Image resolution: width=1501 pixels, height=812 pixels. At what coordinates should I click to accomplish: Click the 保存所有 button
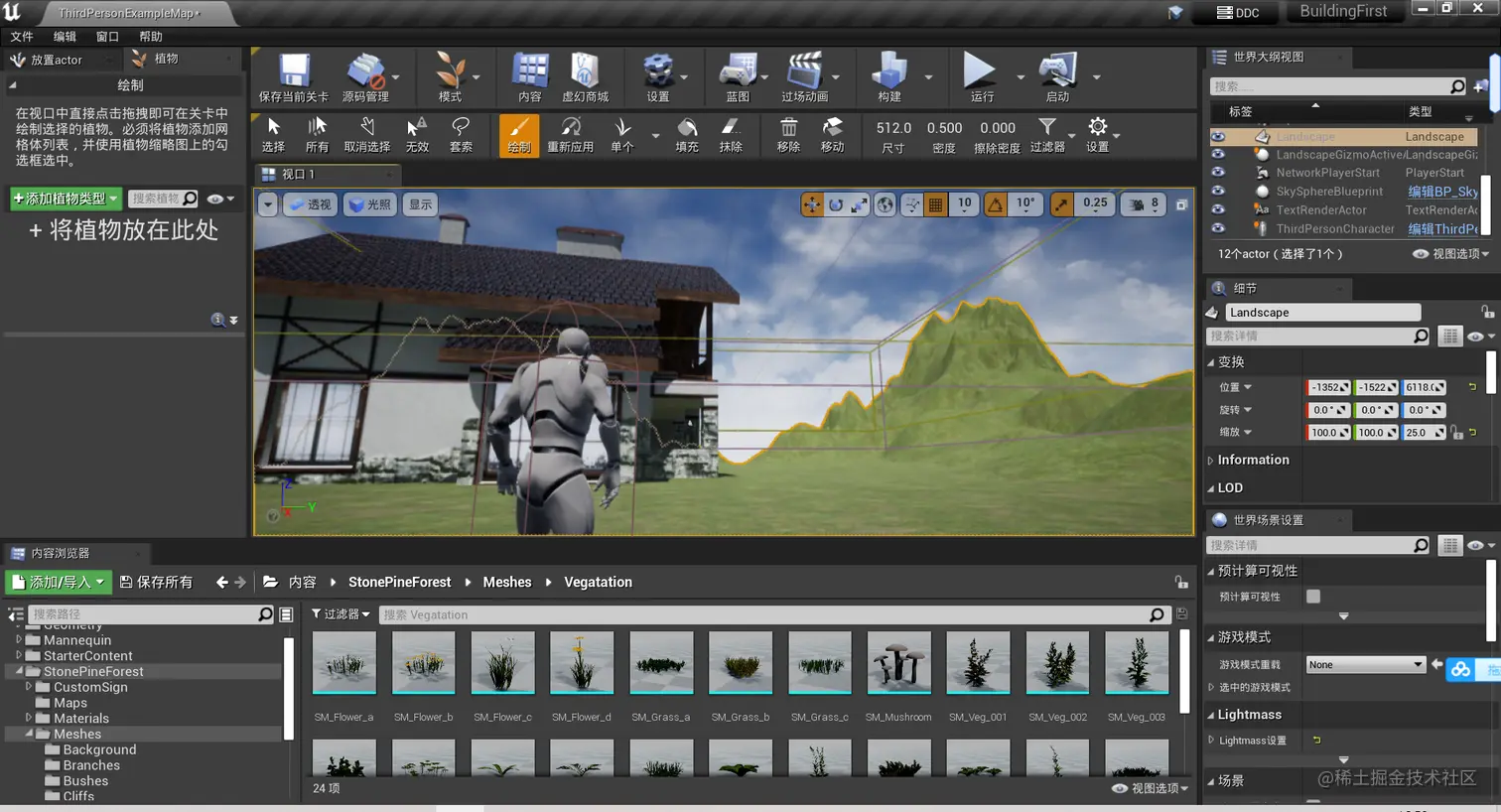[x=157, y=583]
